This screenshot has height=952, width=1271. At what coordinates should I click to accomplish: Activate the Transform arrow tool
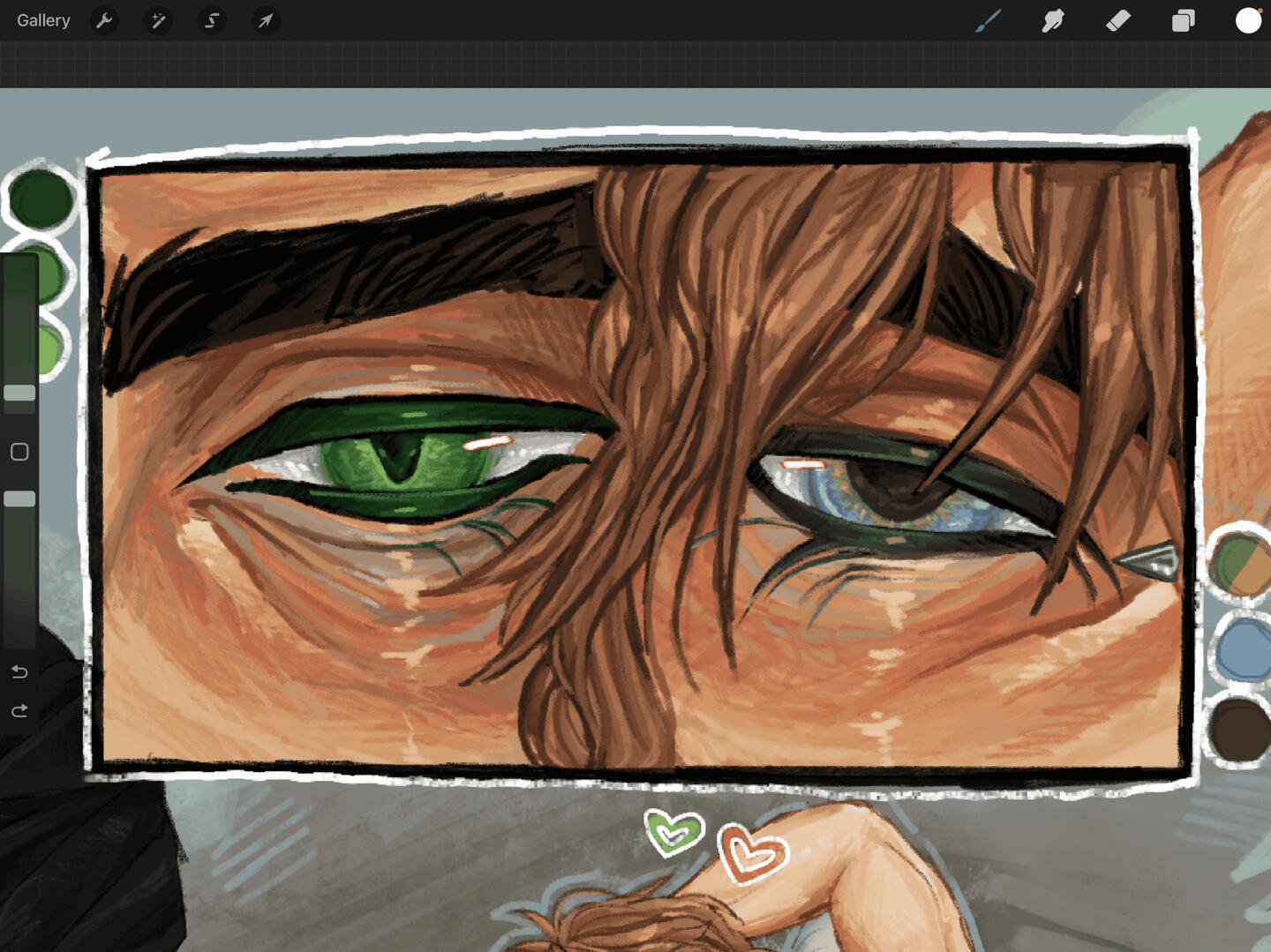click(266, 20)
